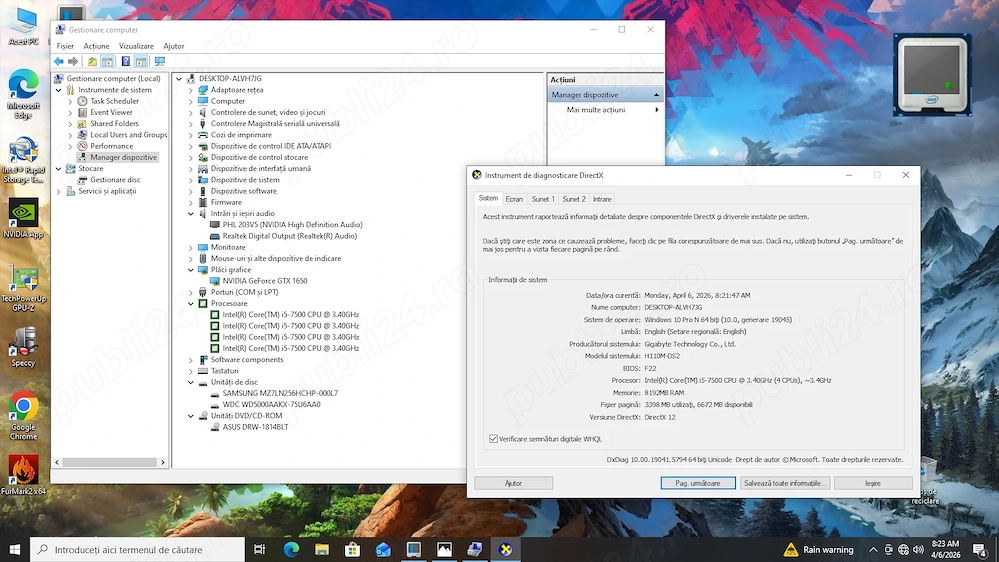999x562 pixels.
Task: Select Event Viewer in left tree
Action: [x=111, y=112]
